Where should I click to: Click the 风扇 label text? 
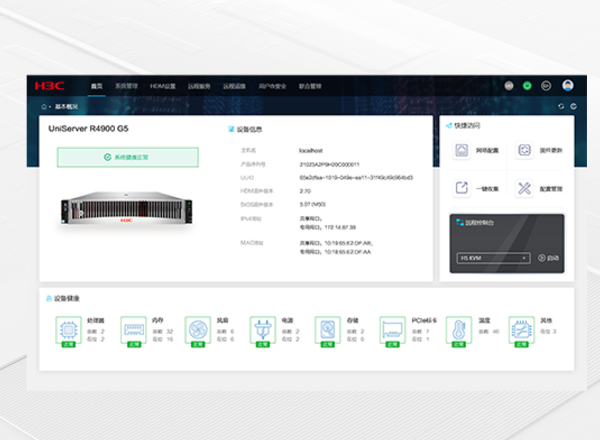pos(223,320)
